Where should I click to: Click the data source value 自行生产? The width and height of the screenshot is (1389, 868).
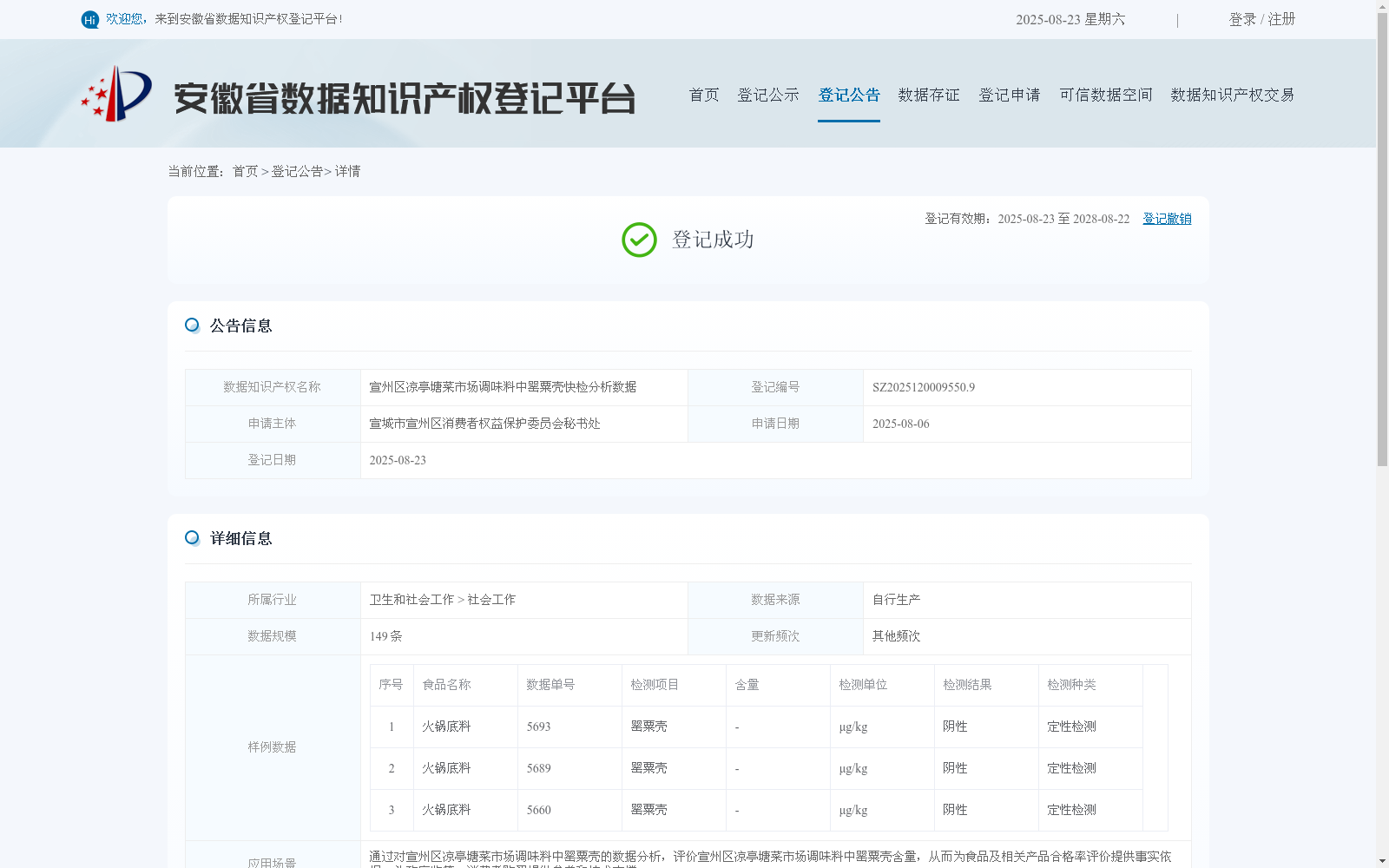(x=897, y=600)
